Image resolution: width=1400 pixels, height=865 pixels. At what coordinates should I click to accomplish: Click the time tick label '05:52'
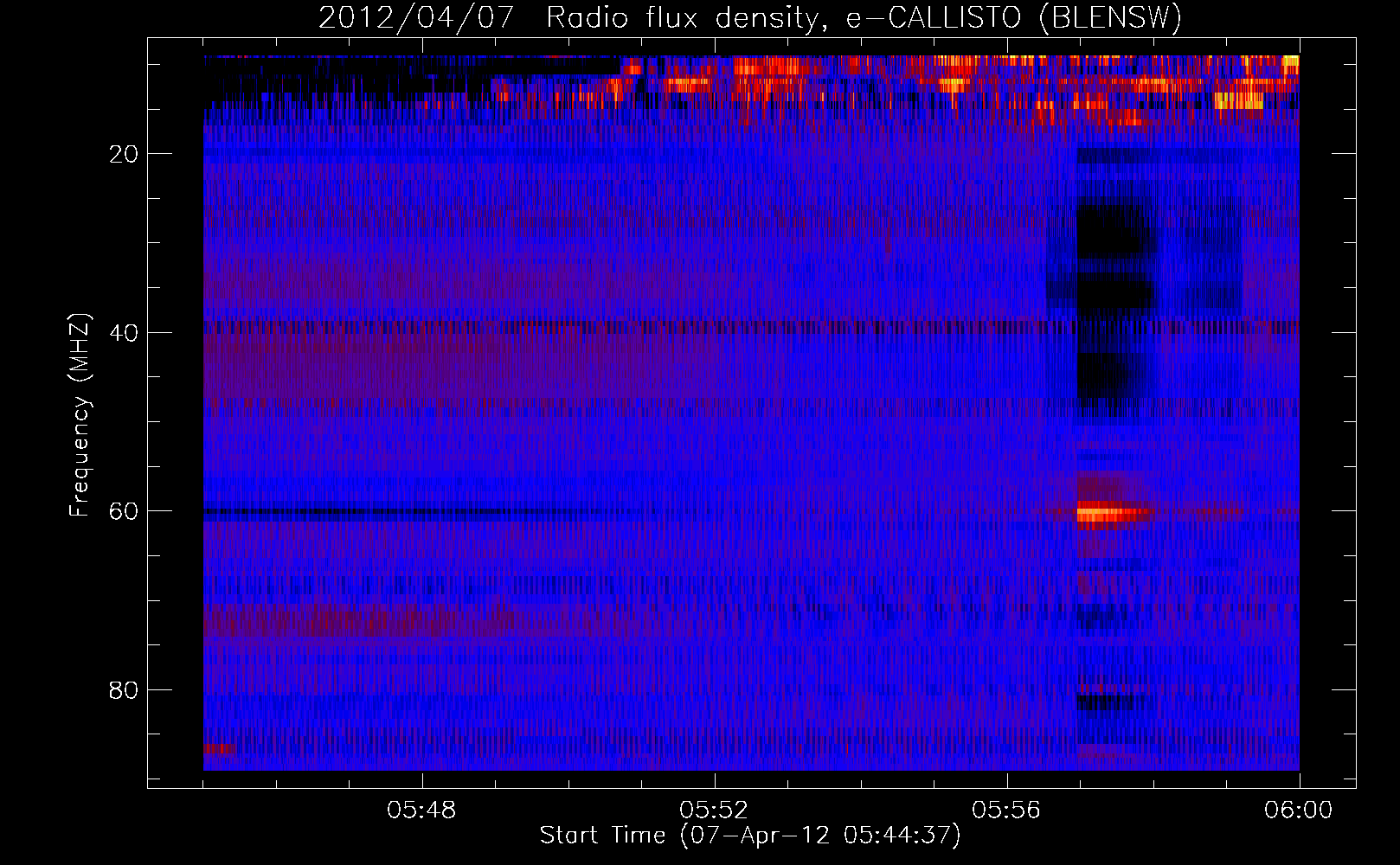pyautogui.click(x=715, y=810)
